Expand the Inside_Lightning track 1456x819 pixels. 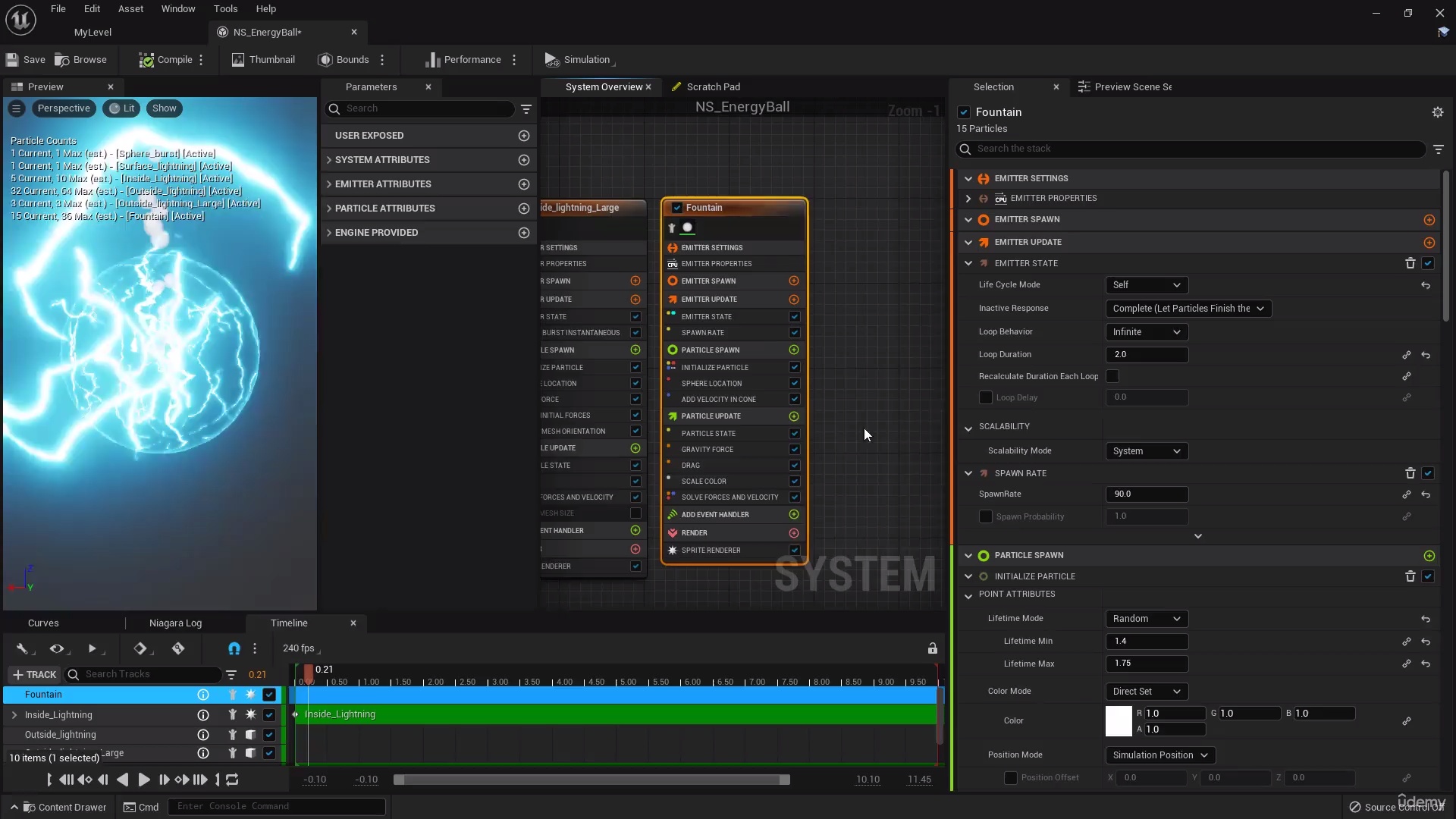tap(13, 714)
